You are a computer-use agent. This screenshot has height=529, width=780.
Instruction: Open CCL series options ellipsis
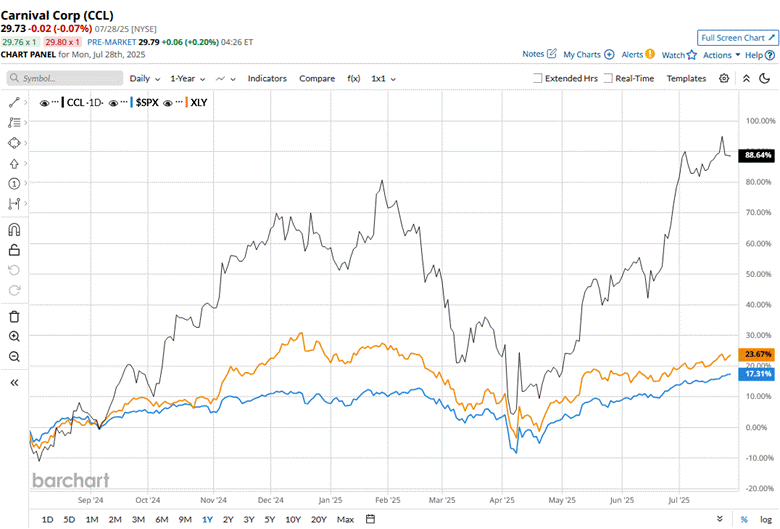click(x=55, y=102)
